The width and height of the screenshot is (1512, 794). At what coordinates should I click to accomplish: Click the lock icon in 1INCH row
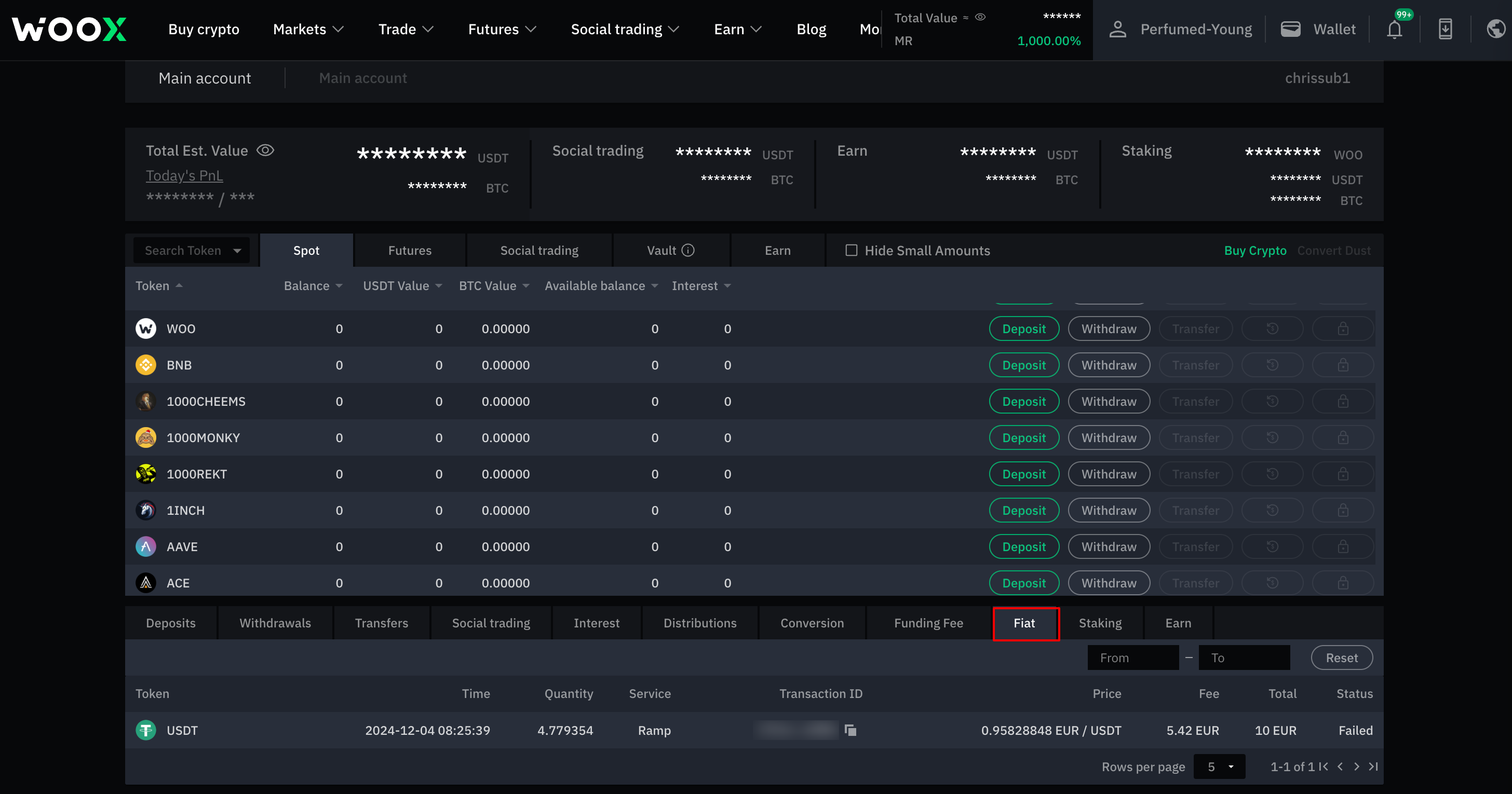(1343, 511)
